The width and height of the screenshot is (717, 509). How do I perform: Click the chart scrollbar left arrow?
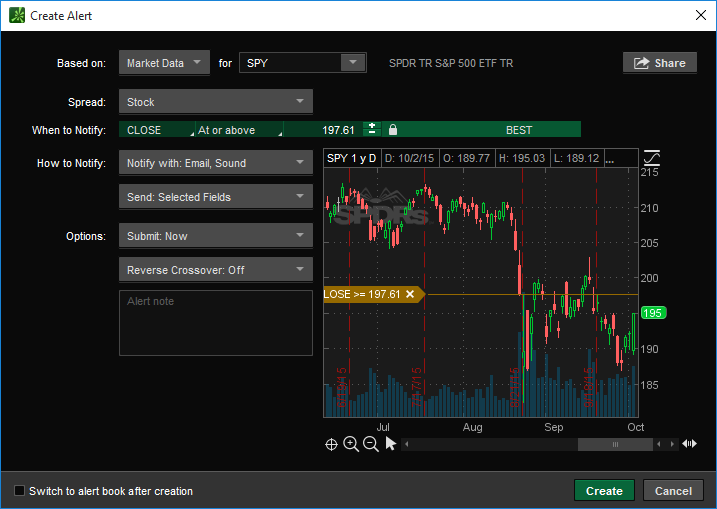pos(407,444)
